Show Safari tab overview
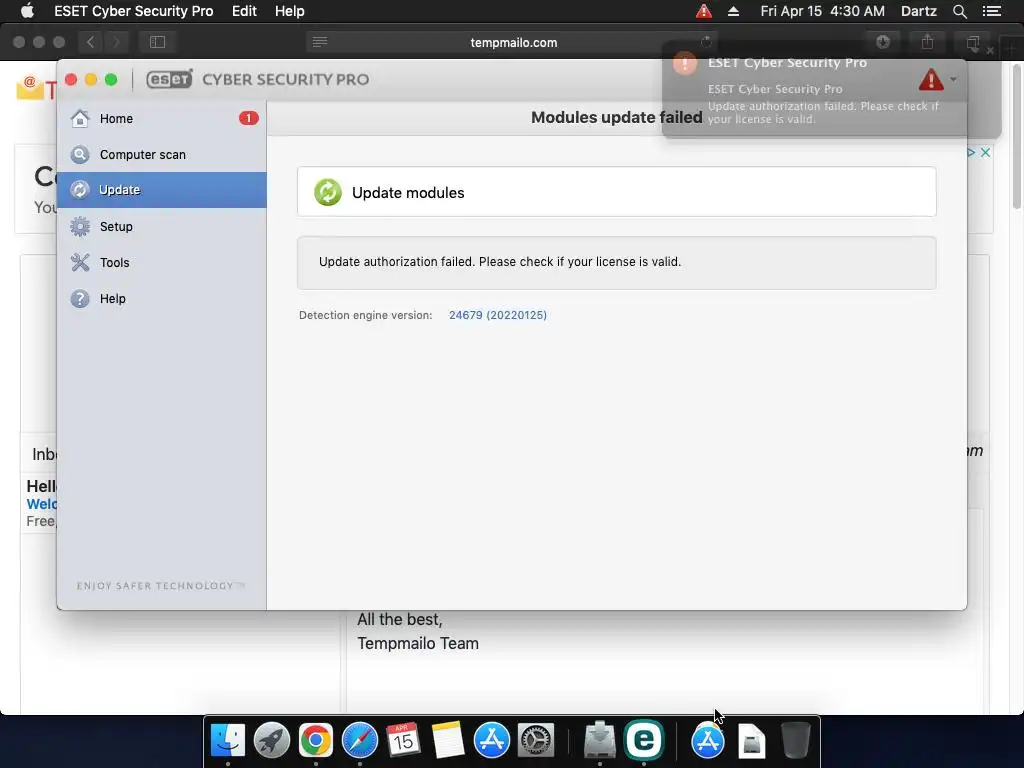The width and height of the screenshot is (1024, 768). (x=972, y=42)
